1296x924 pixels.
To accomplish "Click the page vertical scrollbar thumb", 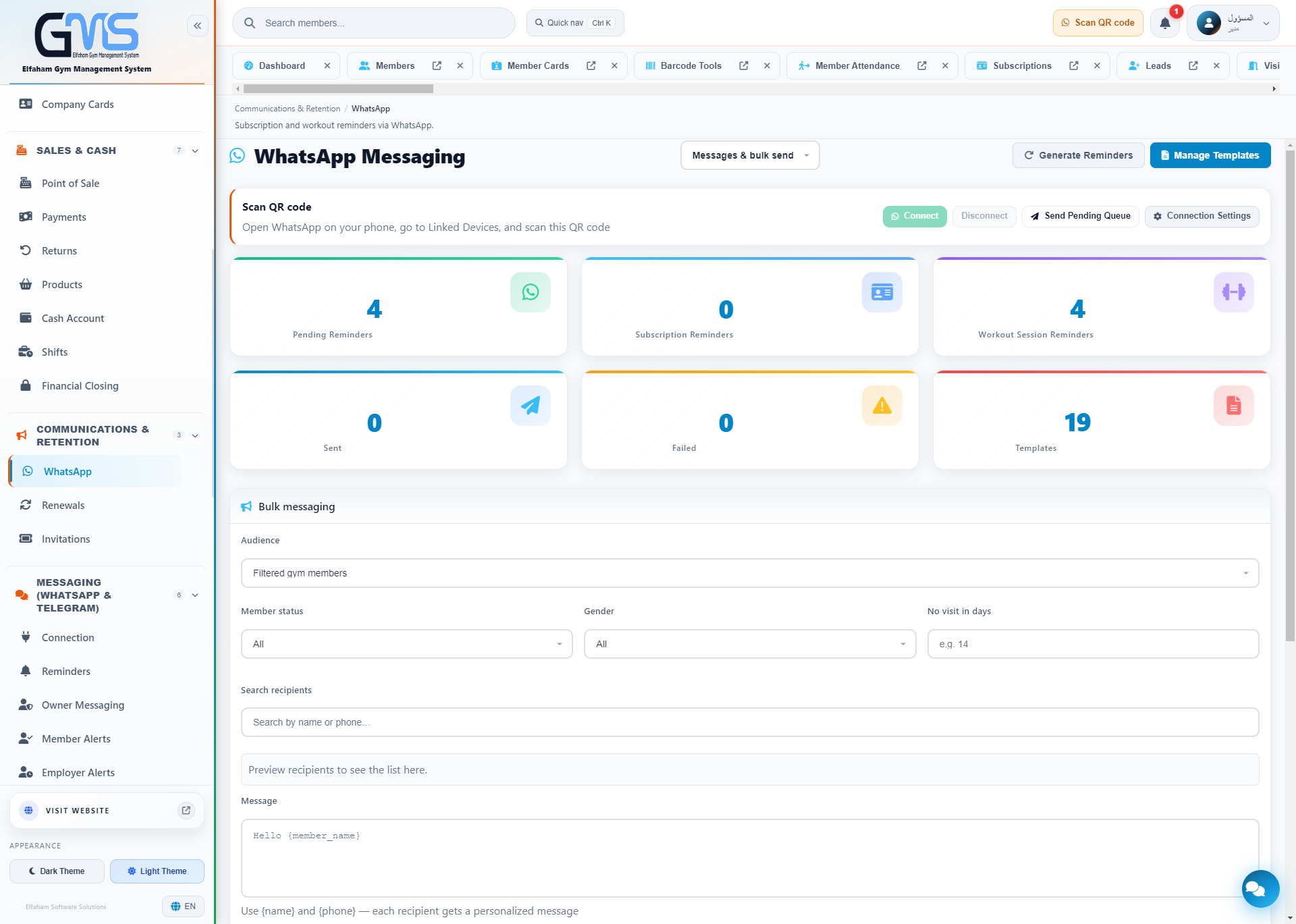I will [1290, 396].
